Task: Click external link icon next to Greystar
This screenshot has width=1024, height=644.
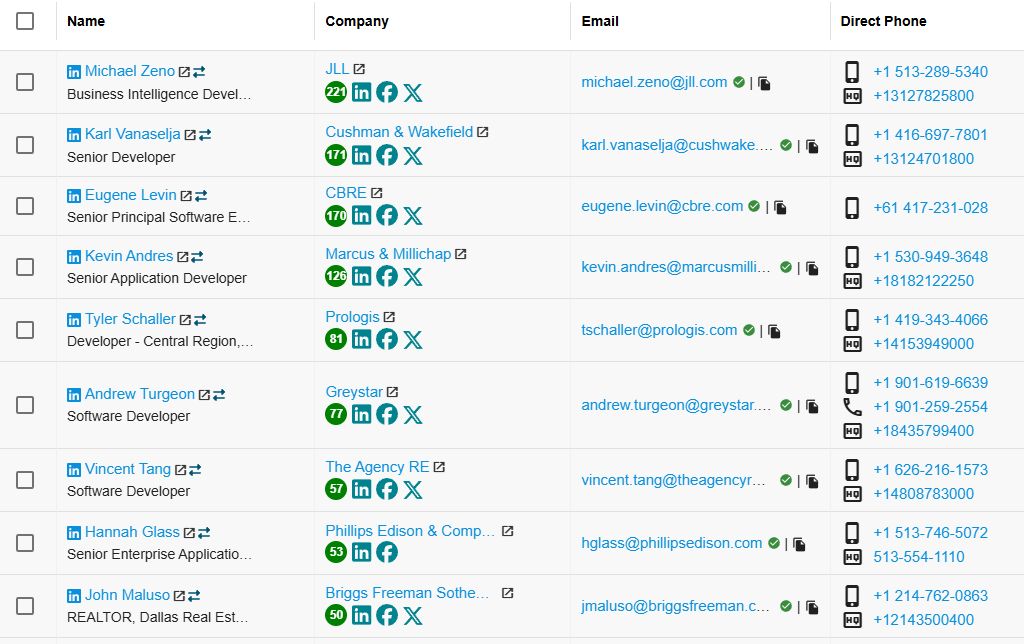Action: click(393, 392)
